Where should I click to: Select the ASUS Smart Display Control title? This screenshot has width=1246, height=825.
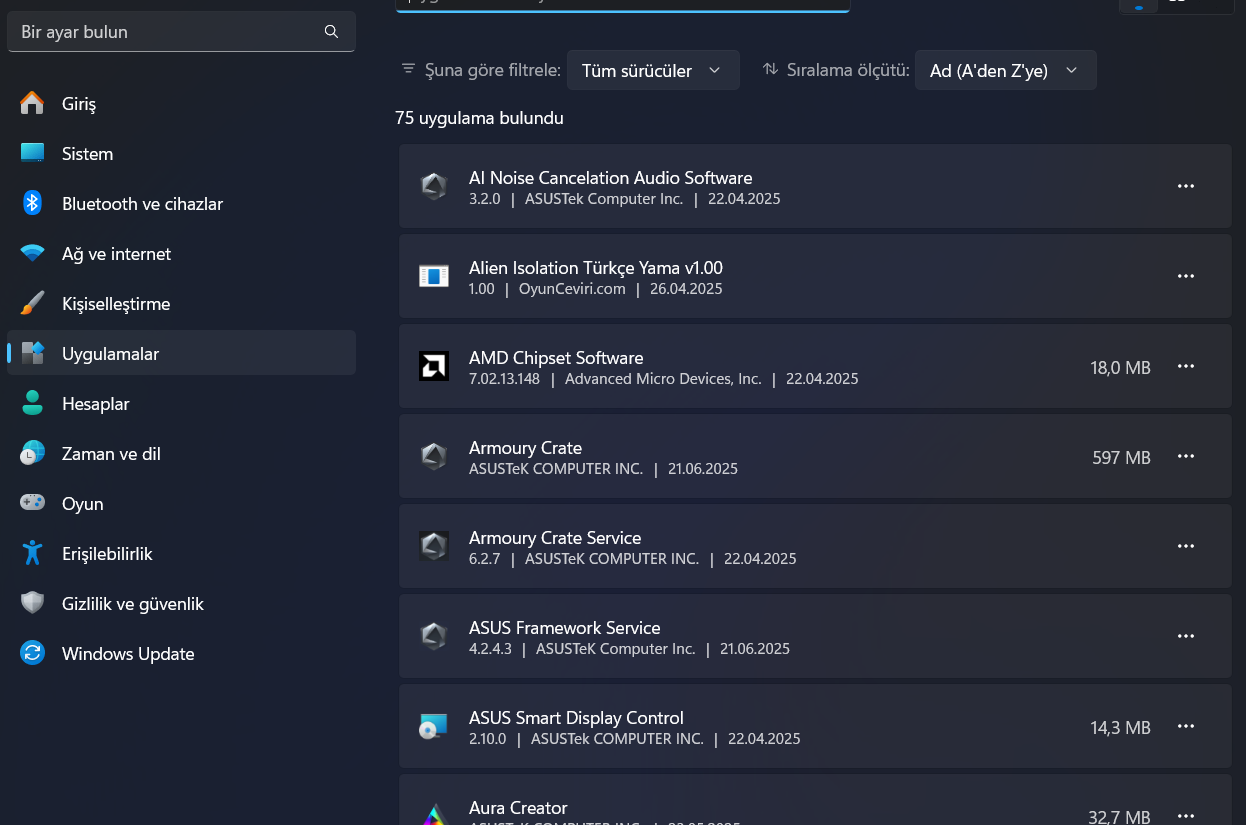576,718
